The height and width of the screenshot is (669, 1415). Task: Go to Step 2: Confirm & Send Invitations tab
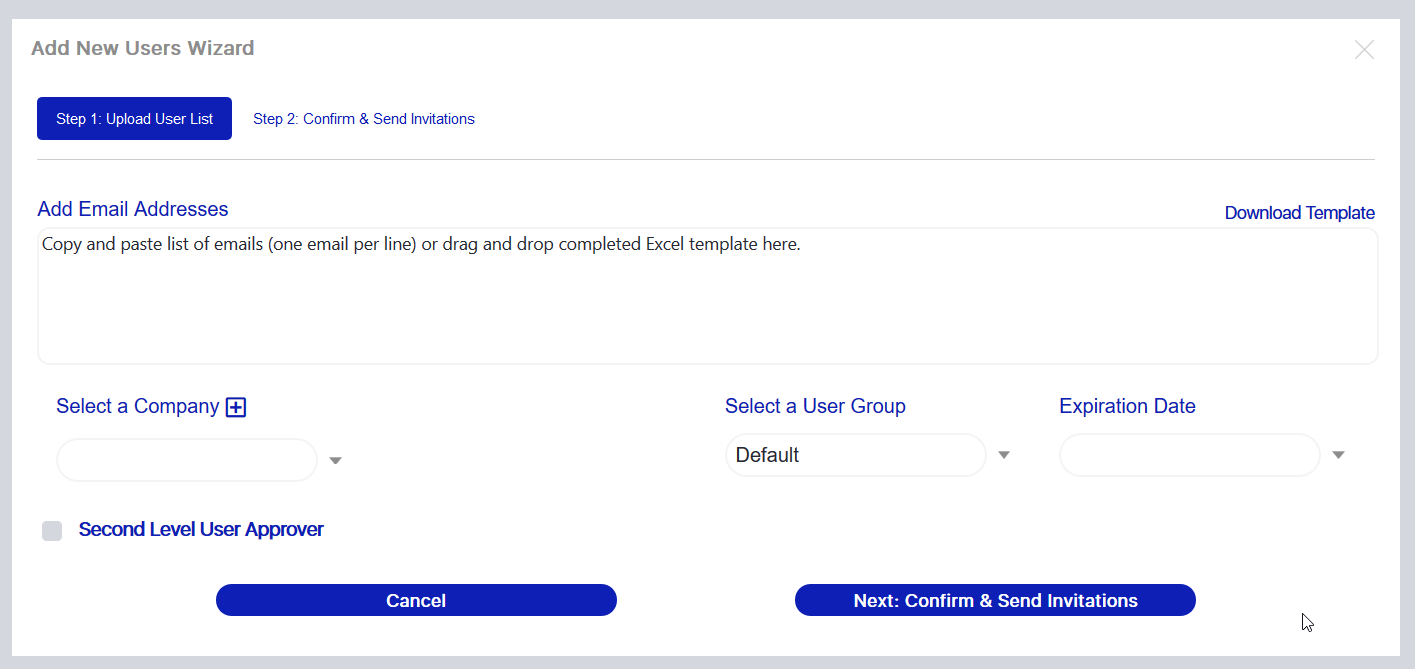tap(363, 119)
